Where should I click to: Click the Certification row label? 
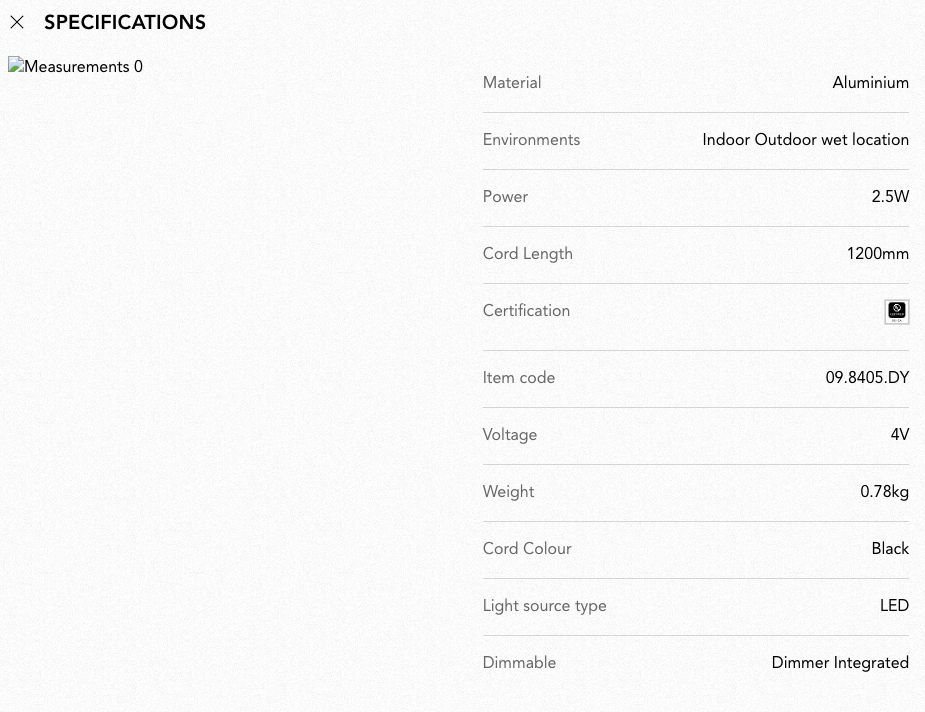[x=526, y=311]
